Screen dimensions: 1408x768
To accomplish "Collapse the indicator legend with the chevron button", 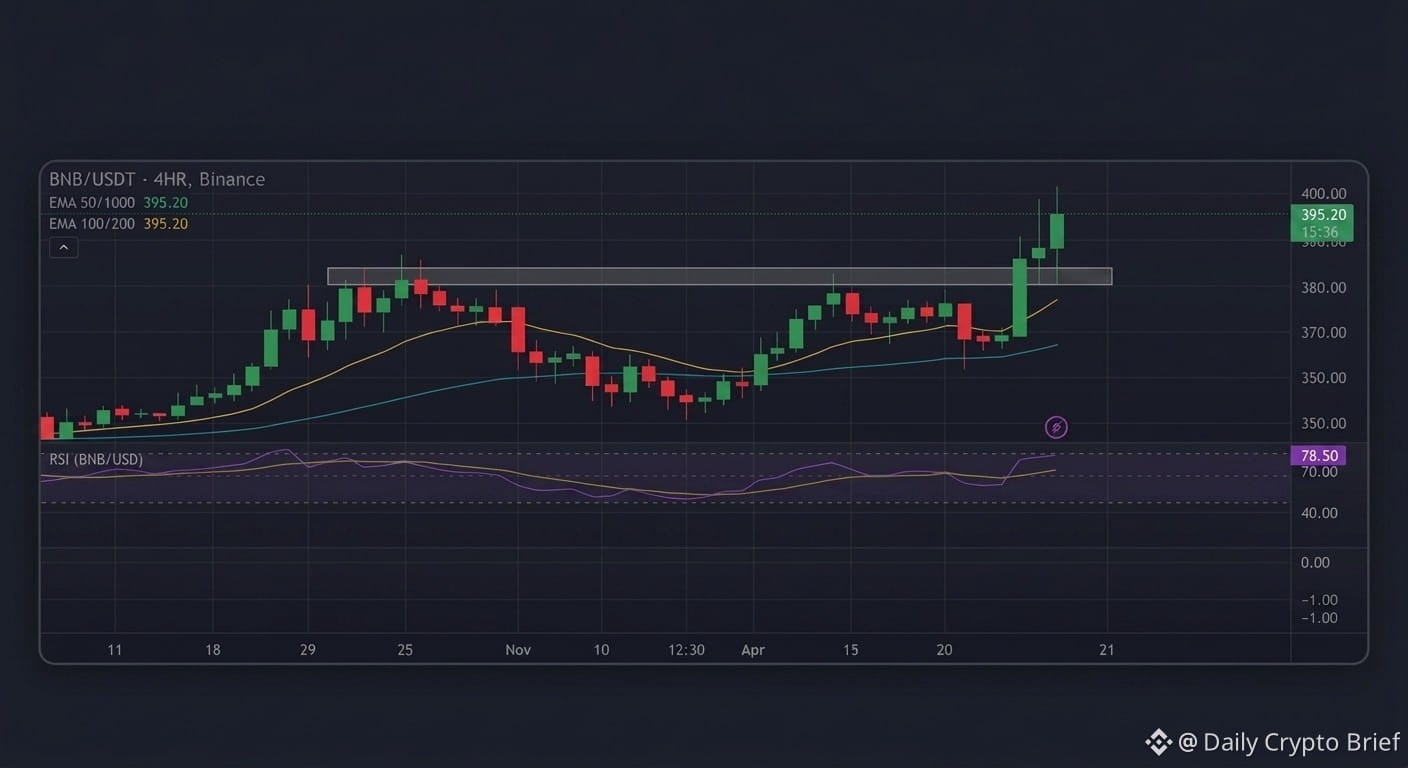I will click(x=63, y=247).
